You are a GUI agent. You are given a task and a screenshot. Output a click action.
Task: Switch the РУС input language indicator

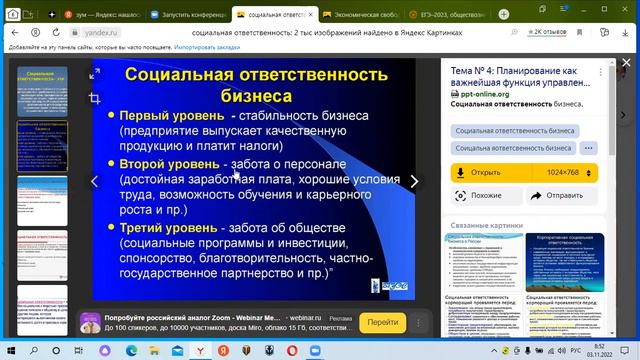tap(576, 351)
